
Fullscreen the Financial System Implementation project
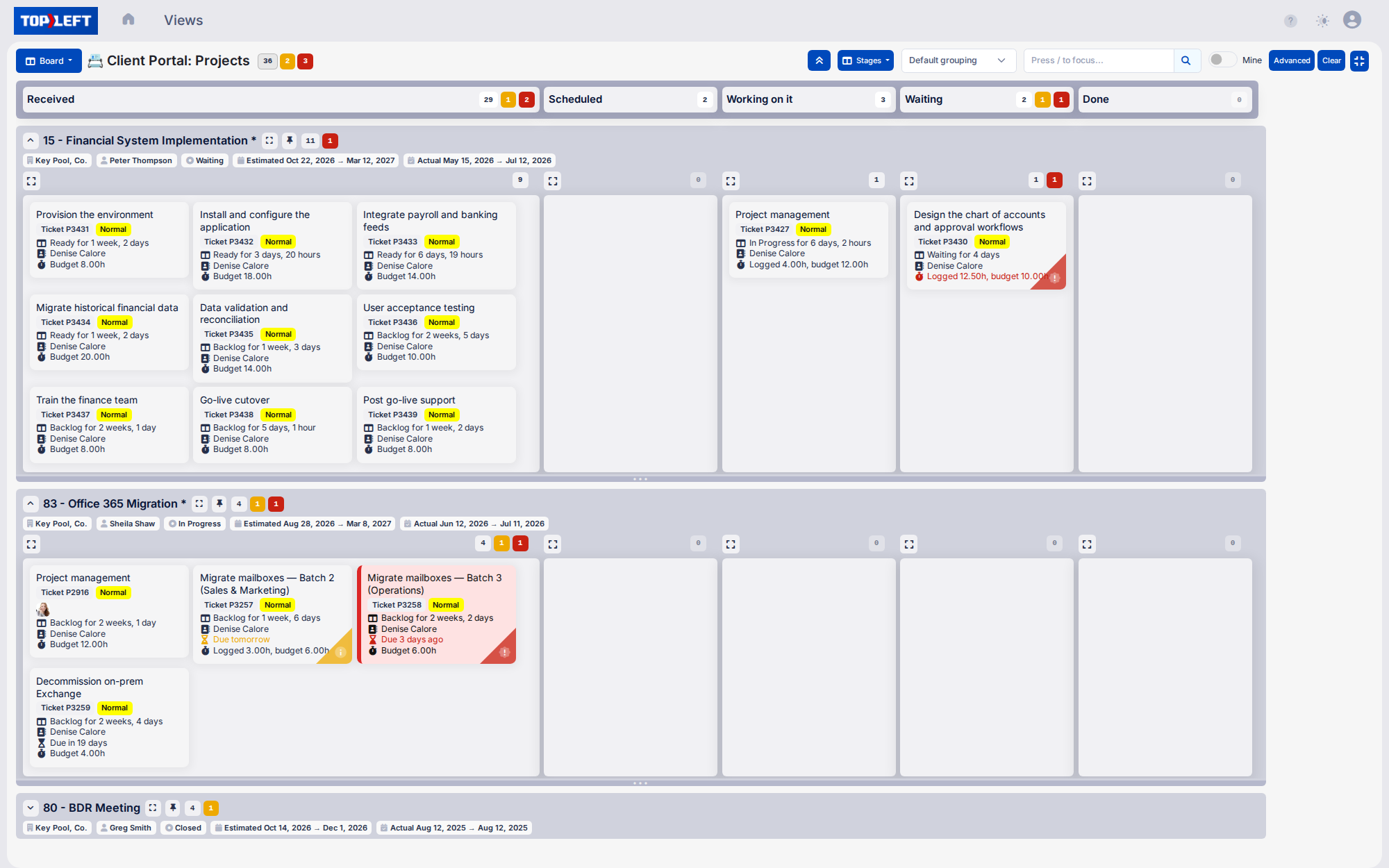click(269, 140)
